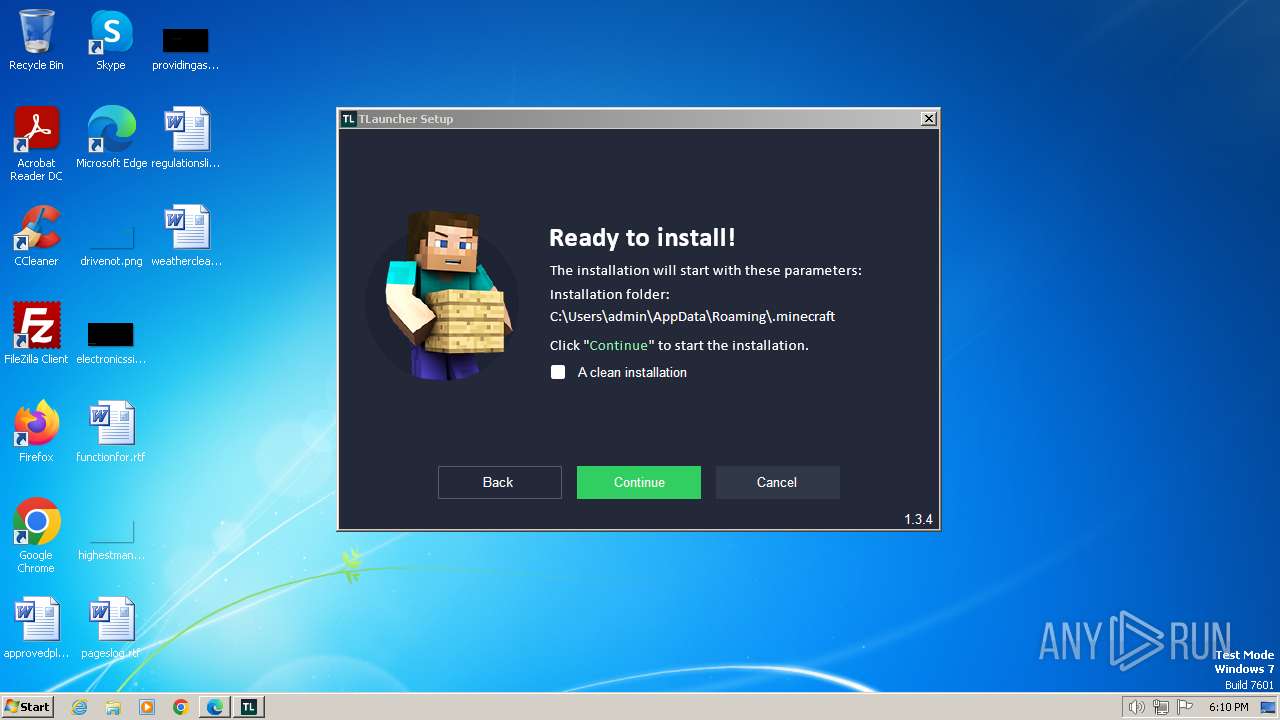This screenshot has width=1280, height=720.
Task: Select the Skype desktop shortcut
Action: pos(111,40)
